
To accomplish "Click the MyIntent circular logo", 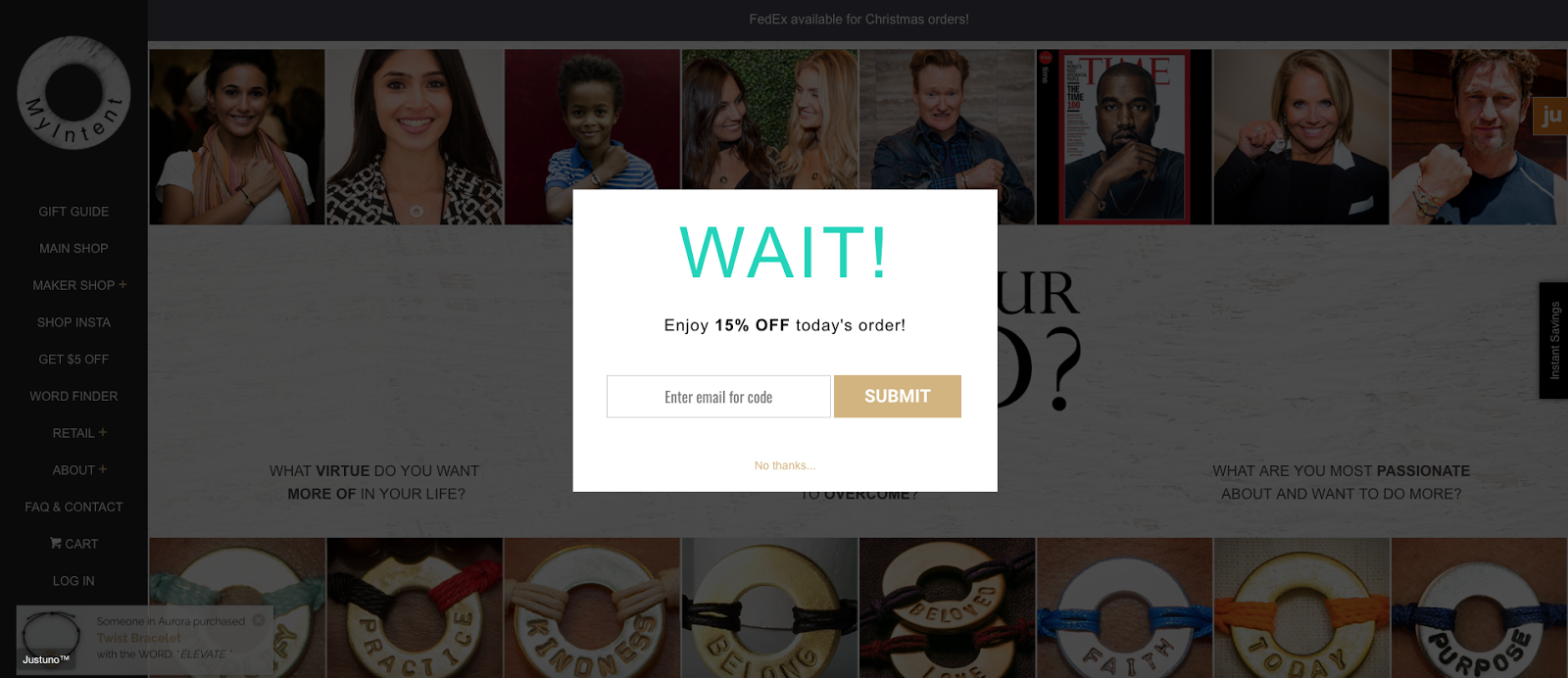I will point(73,93).
